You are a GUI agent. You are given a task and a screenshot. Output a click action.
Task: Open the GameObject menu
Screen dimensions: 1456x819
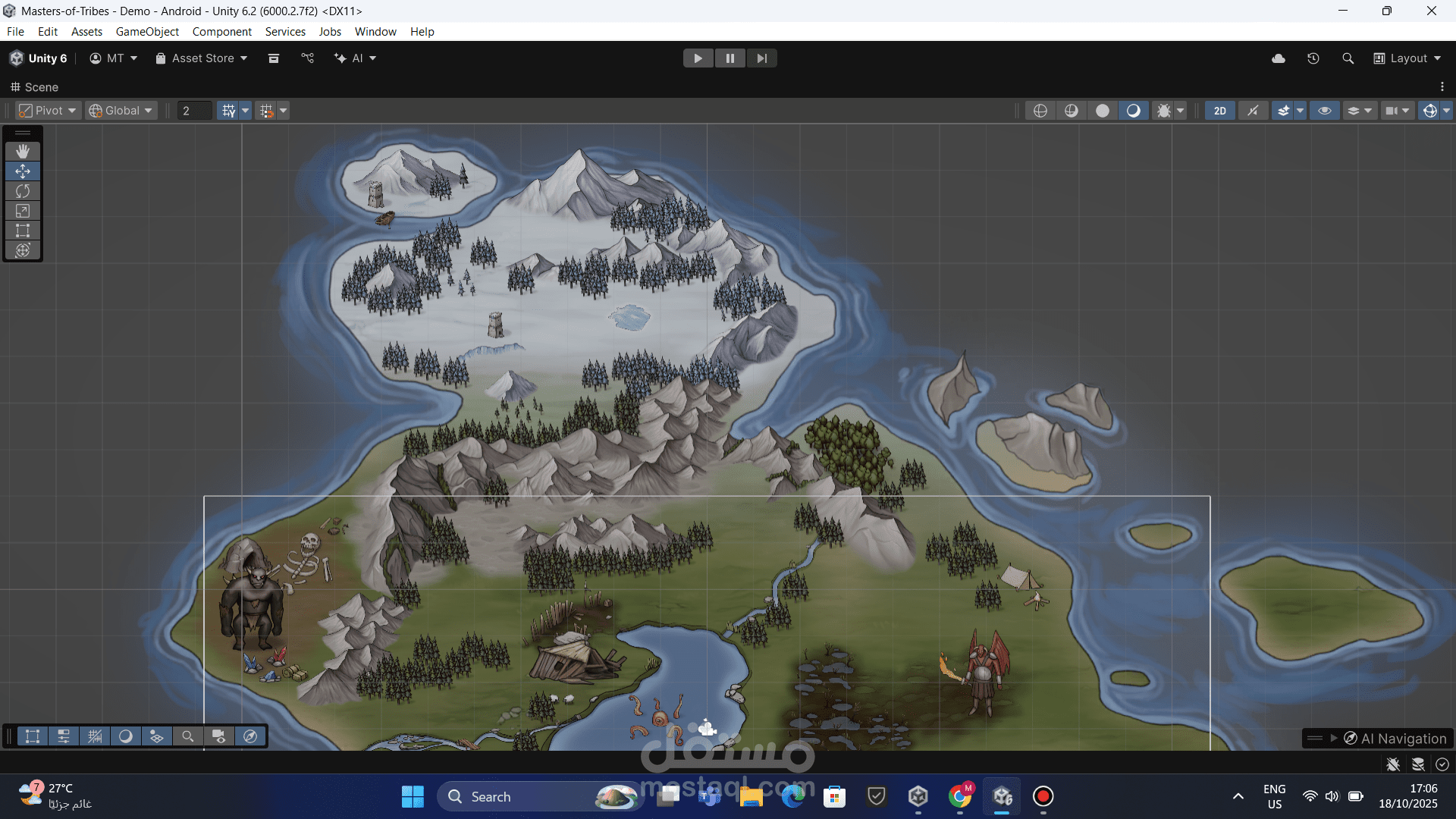coord(147,32)
